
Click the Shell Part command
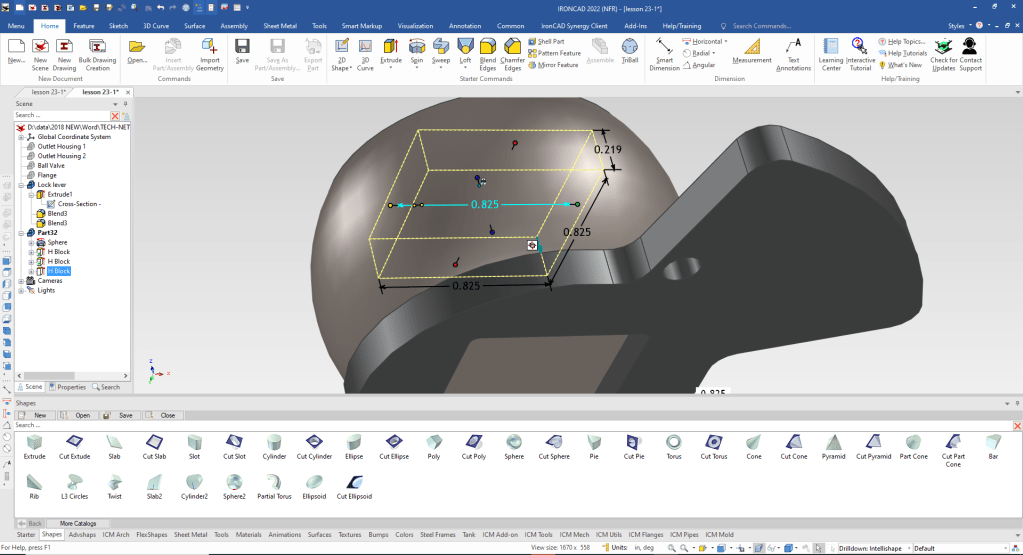click(551, 42)
